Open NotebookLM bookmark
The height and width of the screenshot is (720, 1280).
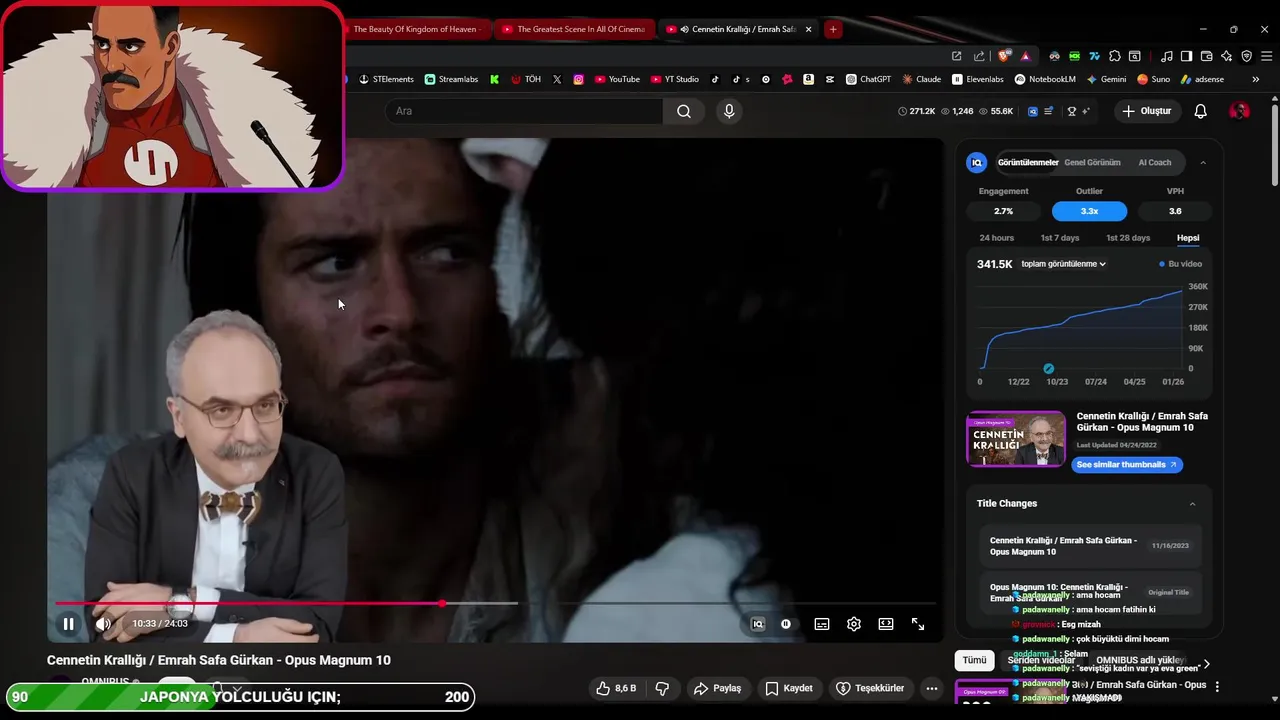coord(1045,79)
